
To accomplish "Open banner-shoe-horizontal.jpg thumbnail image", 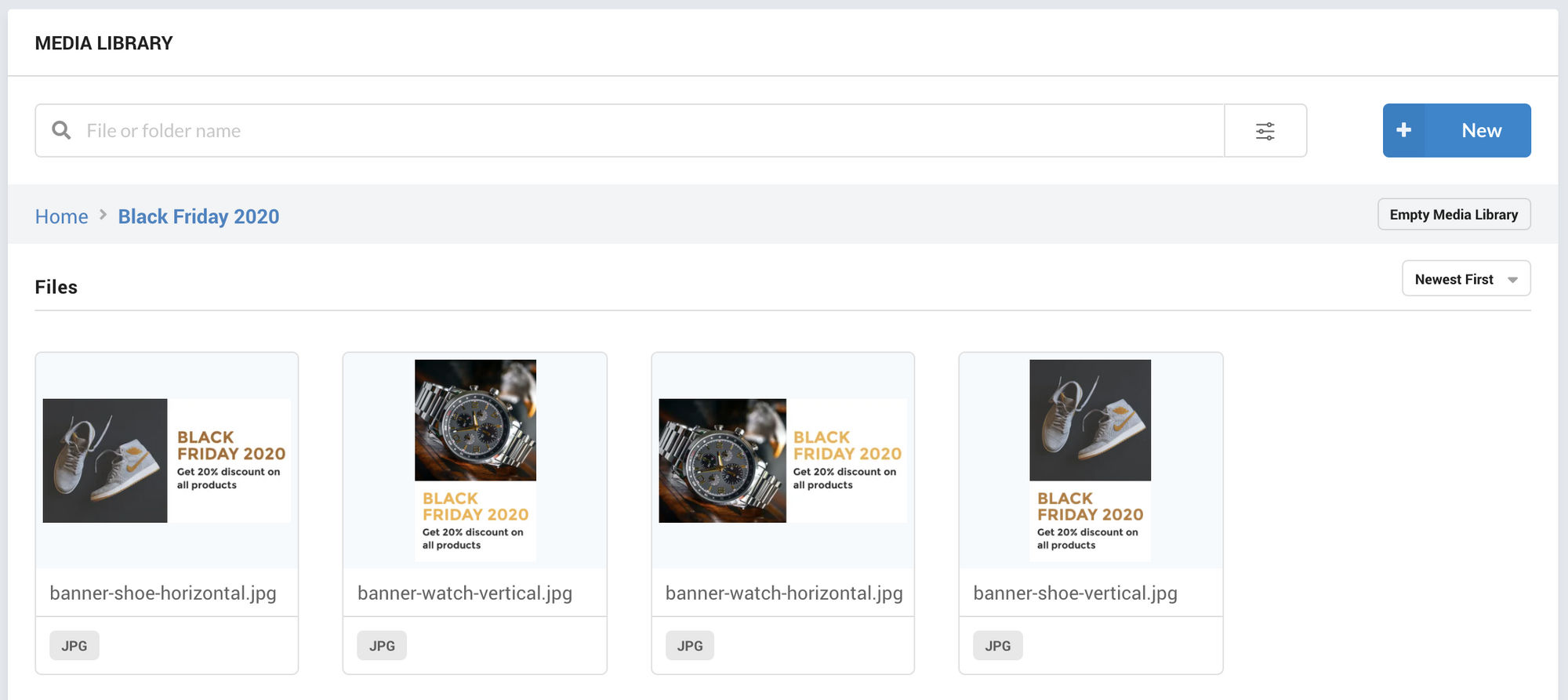I will pos(167,461).
